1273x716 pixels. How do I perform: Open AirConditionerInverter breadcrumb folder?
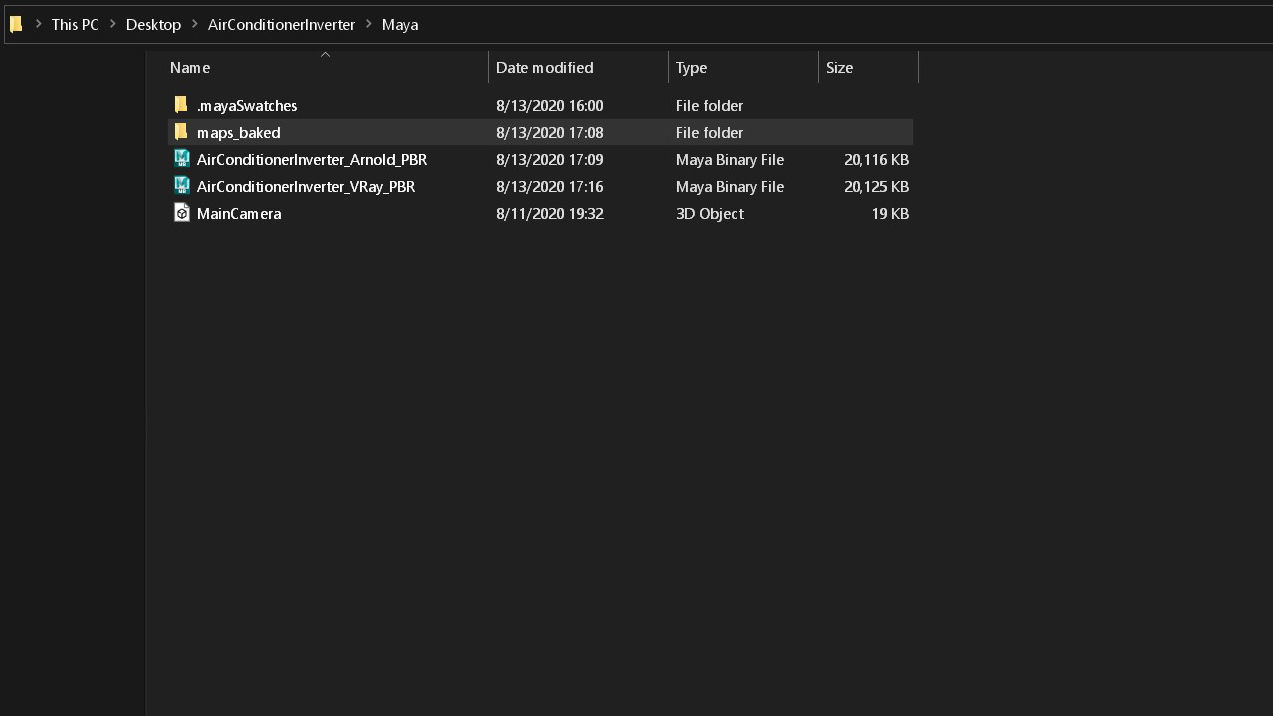[x=281, y=25]
